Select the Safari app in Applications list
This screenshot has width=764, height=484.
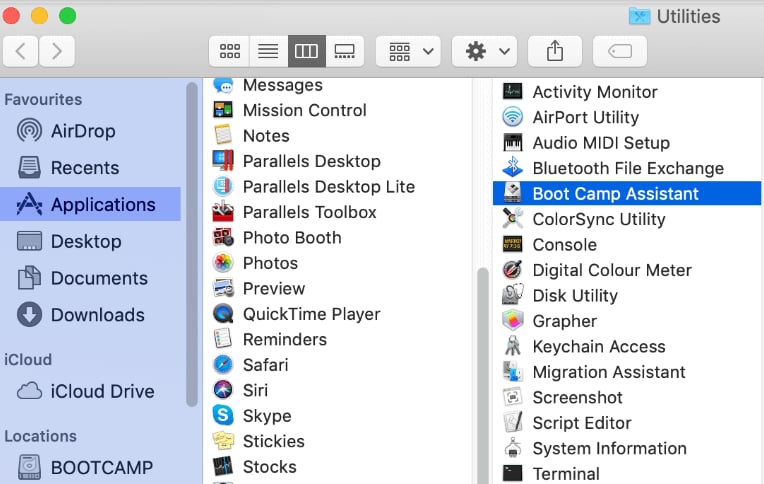[x=266, y=365]
